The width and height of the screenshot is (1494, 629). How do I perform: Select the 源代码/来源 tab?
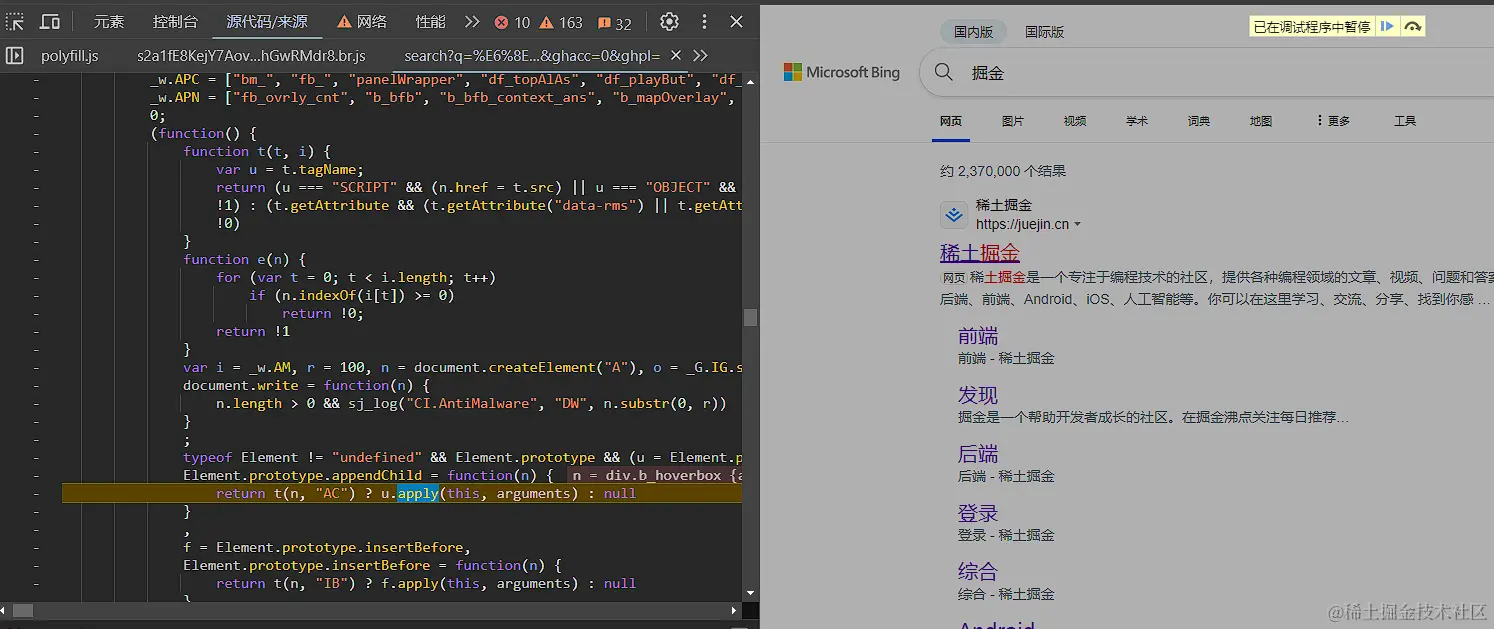267,22
